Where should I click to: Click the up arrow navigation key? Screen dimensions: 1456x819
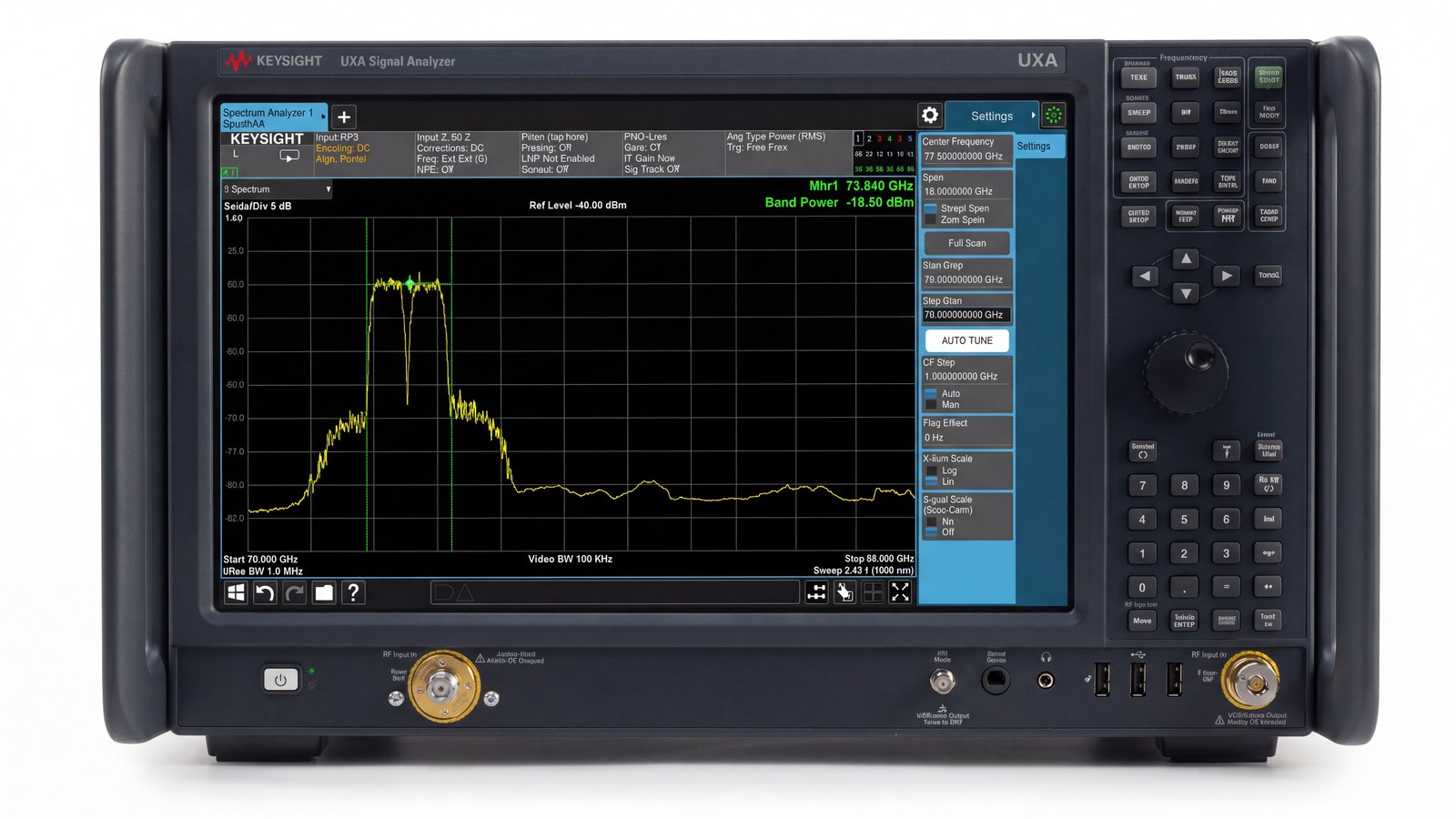coord(1186,259)
